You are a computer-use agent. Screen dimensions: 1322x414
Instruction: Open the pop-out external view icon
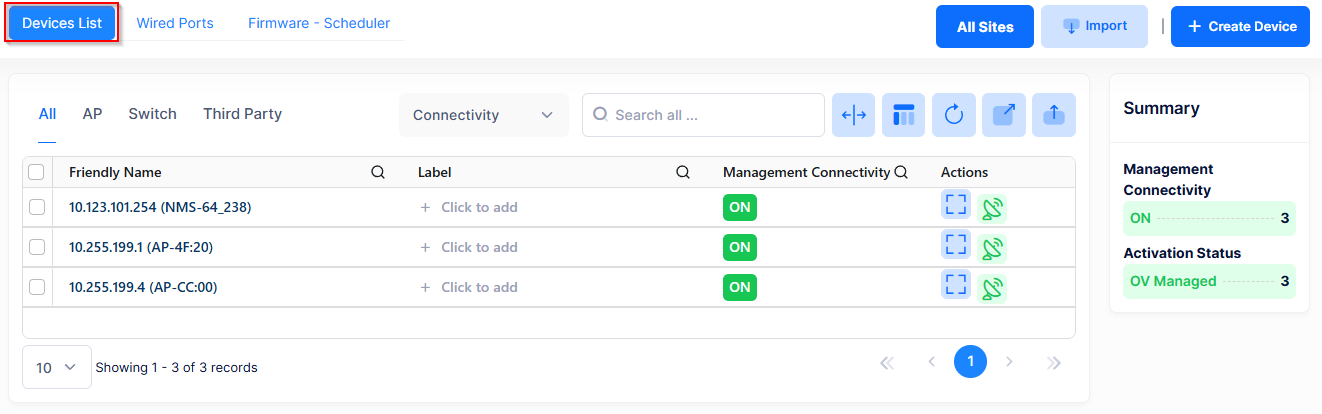tap(1004, 115)
